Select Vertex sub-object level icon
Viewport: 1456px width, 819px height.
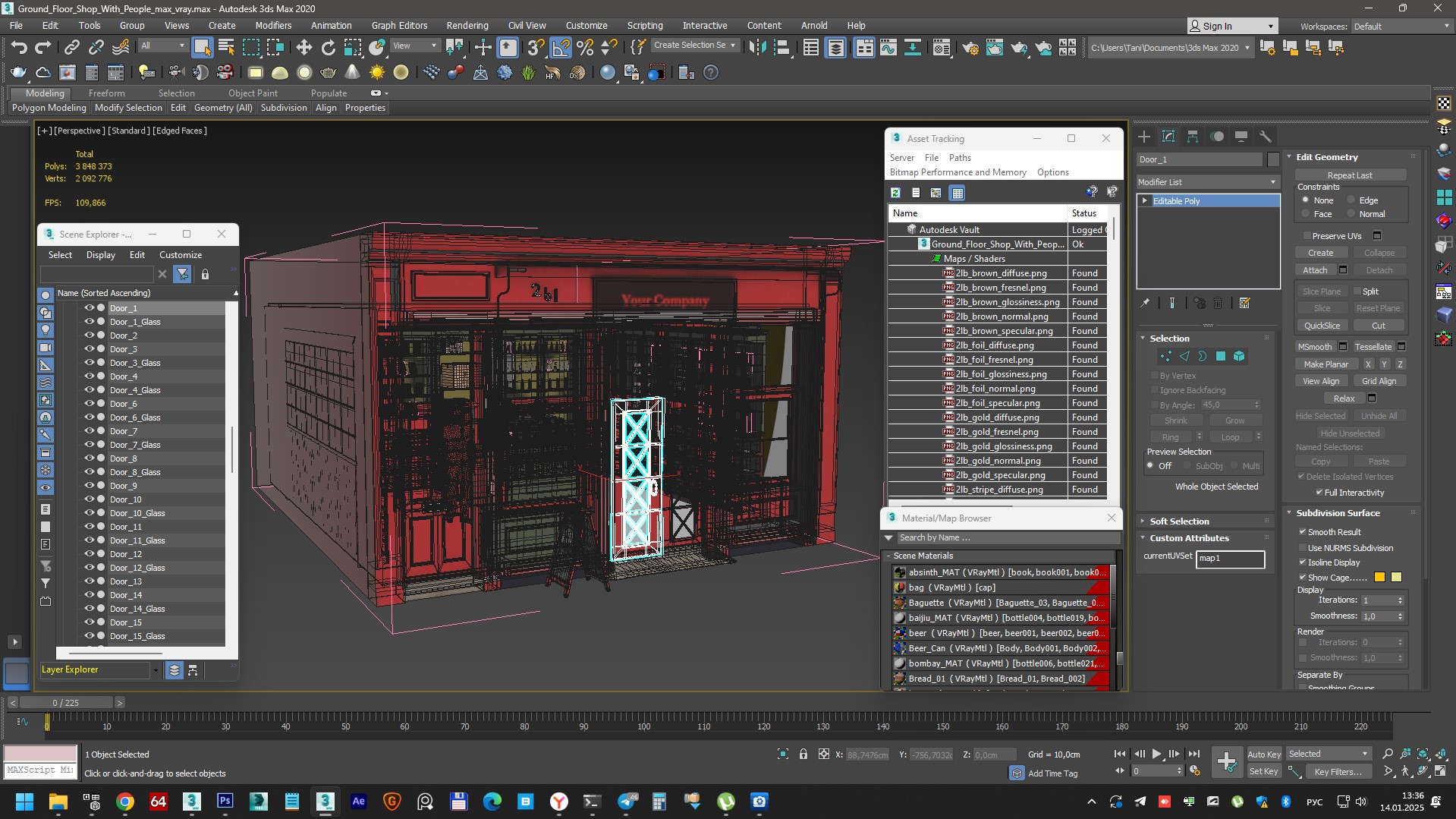(1166, 356)
